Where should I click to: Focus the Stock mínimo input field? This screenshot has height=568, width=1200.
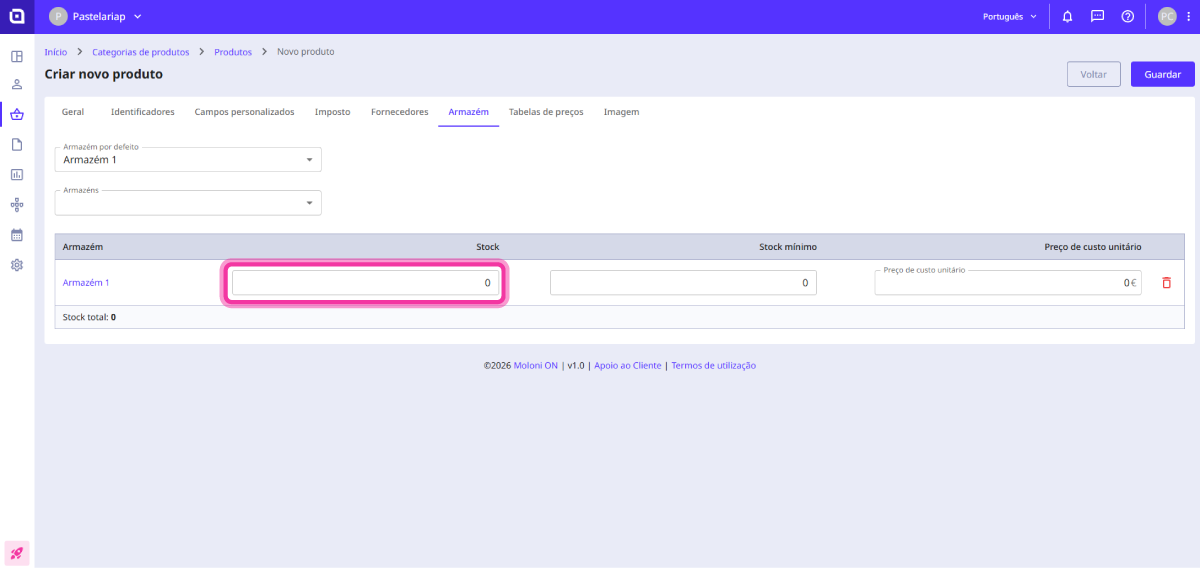[x=683, y=283]
